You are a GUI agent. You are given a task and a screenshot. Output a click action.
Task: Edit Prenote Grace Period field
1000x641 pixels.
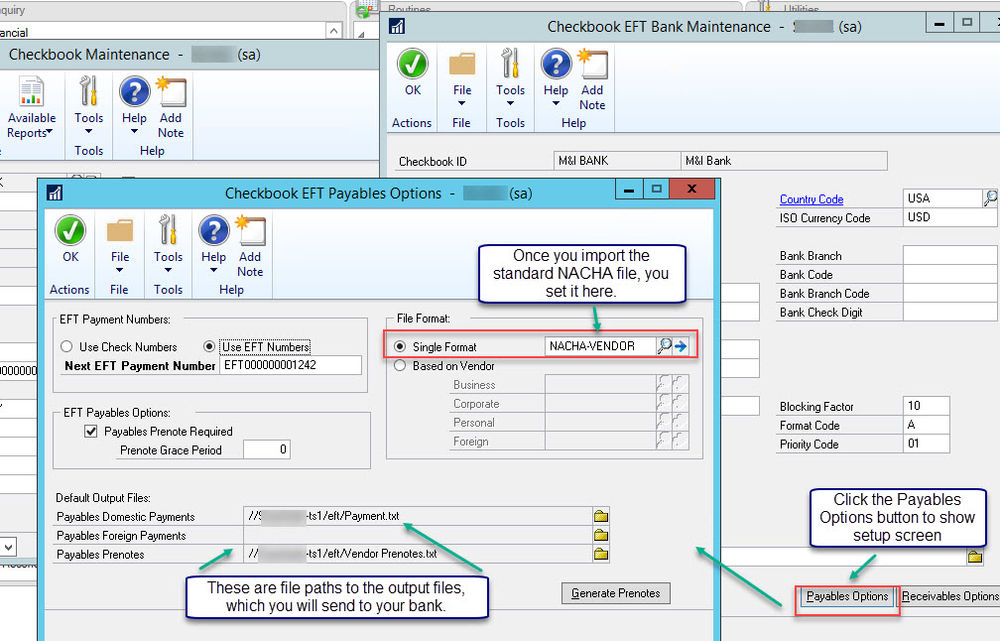point(267,450)
